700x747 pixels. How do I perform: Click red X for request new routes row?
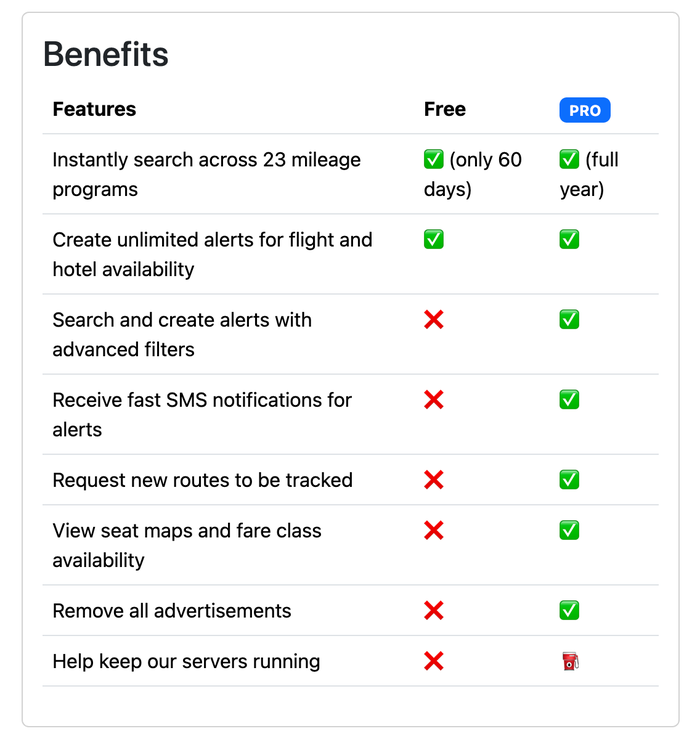(434, 479)
